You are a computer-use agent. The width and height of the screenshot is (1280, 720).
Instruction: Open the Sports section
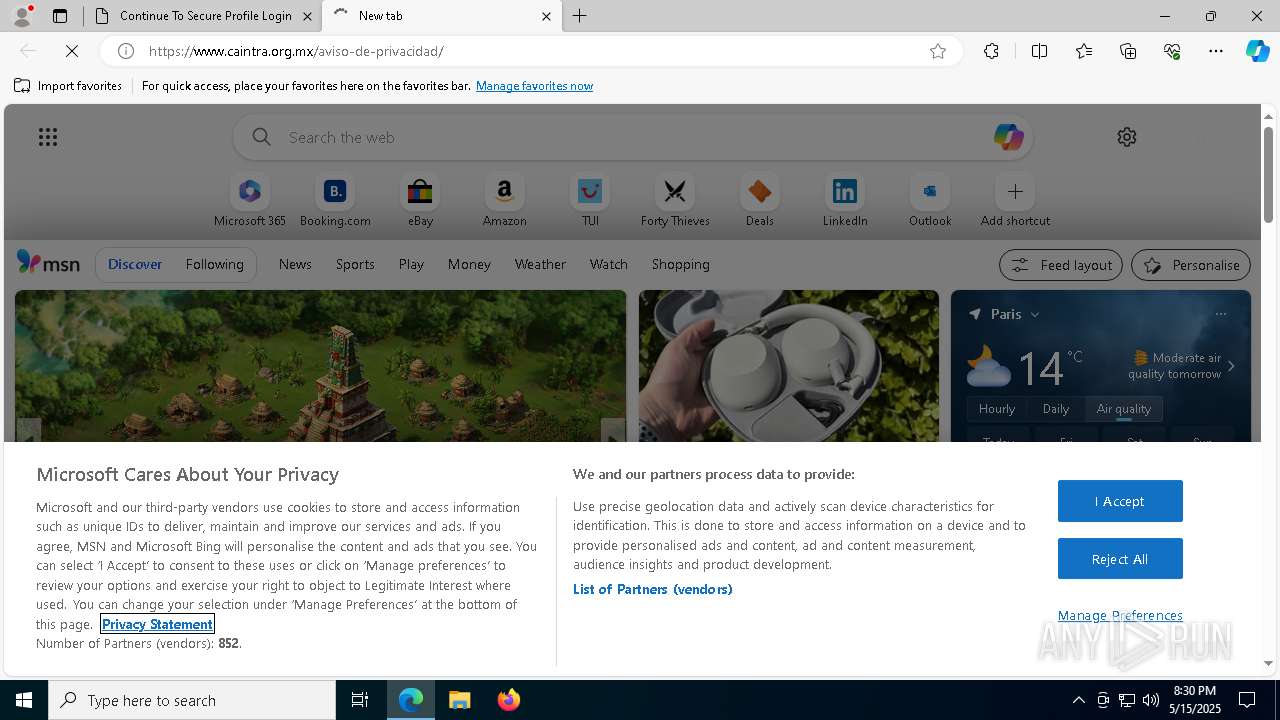coord(355,264)
